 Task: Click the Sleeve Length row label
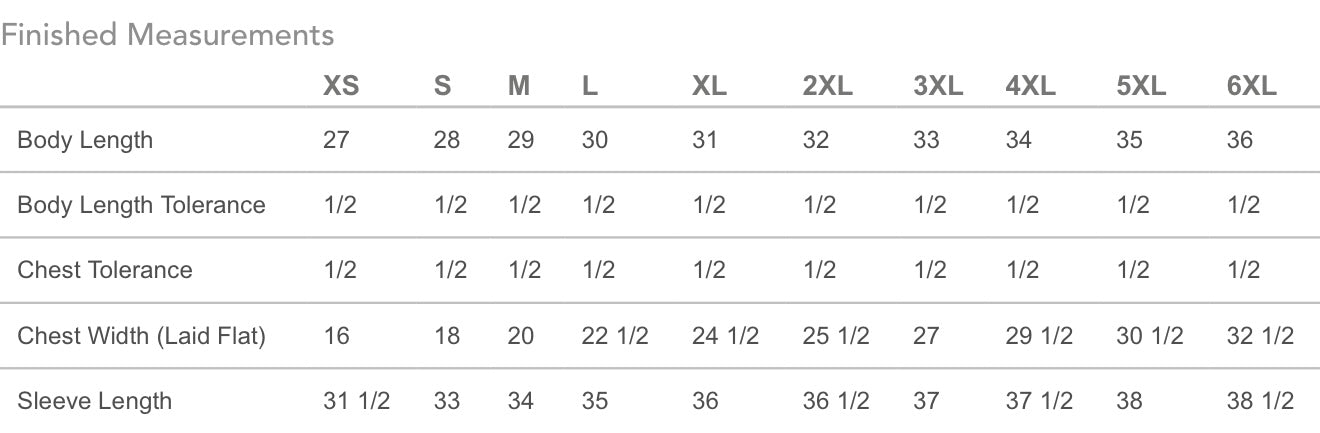tap(94, 401)
